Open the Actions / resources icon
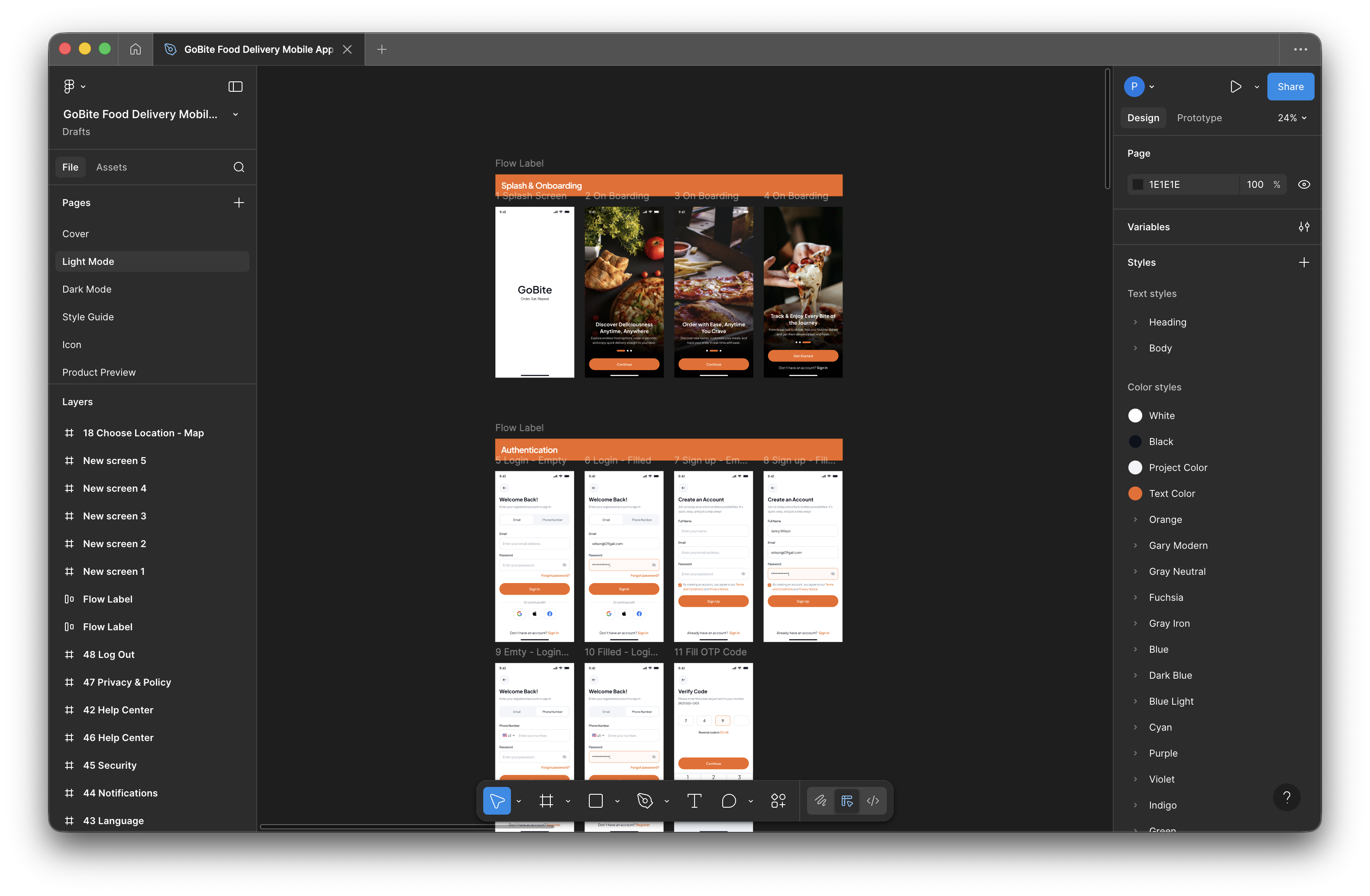This screenshot has width=1370, height=896. click(x=778, y=800)
